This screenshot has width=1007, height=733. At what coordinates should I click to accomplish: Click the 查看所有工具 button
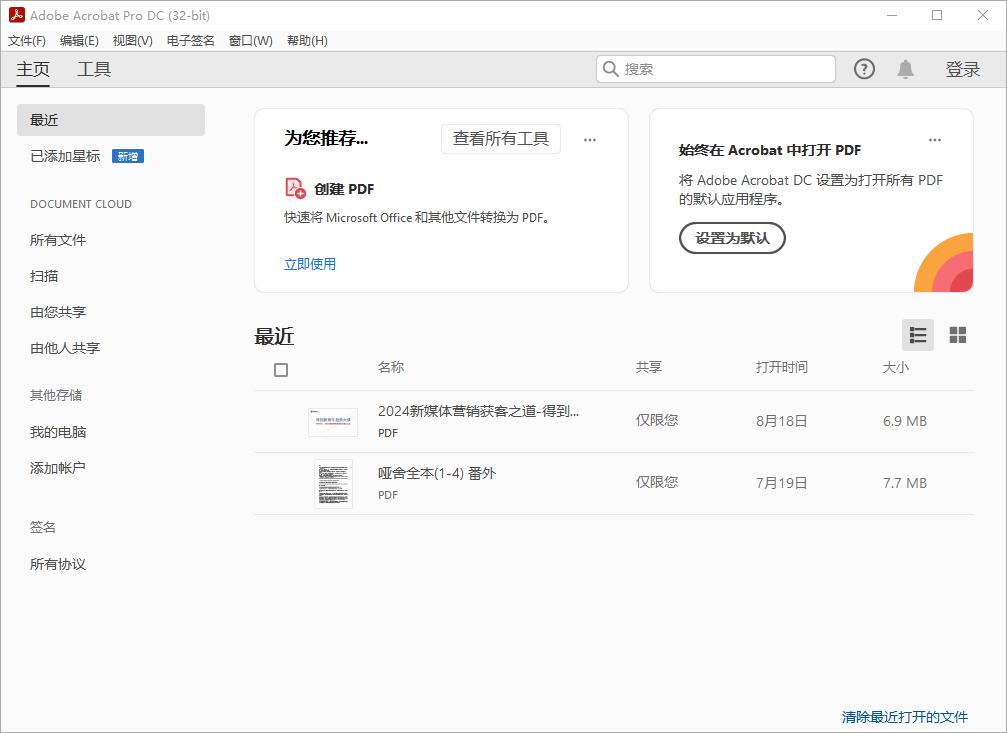[500, 139]
